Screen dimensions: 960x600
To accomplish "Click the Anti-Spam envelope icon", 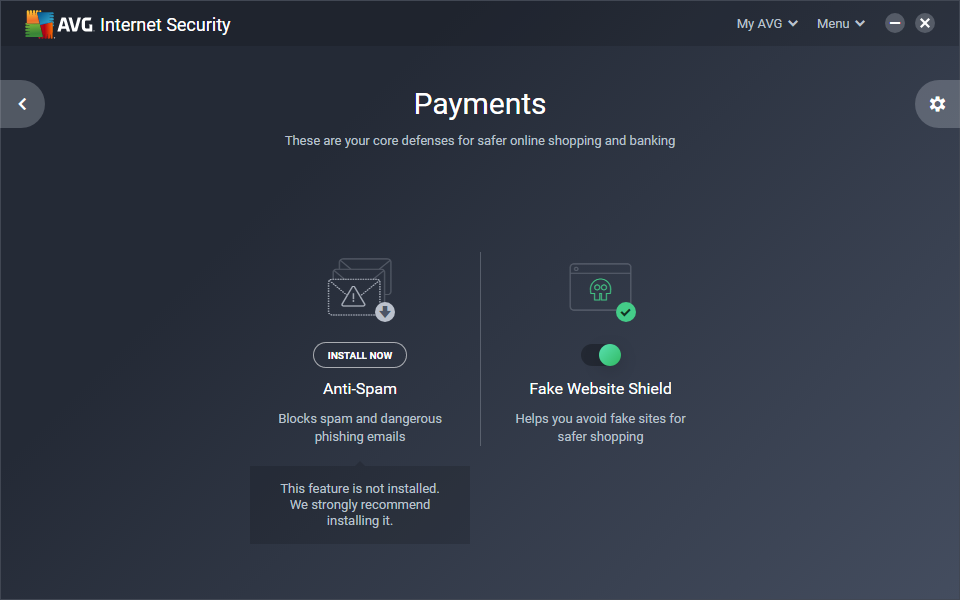I will [x=361, y=289].
